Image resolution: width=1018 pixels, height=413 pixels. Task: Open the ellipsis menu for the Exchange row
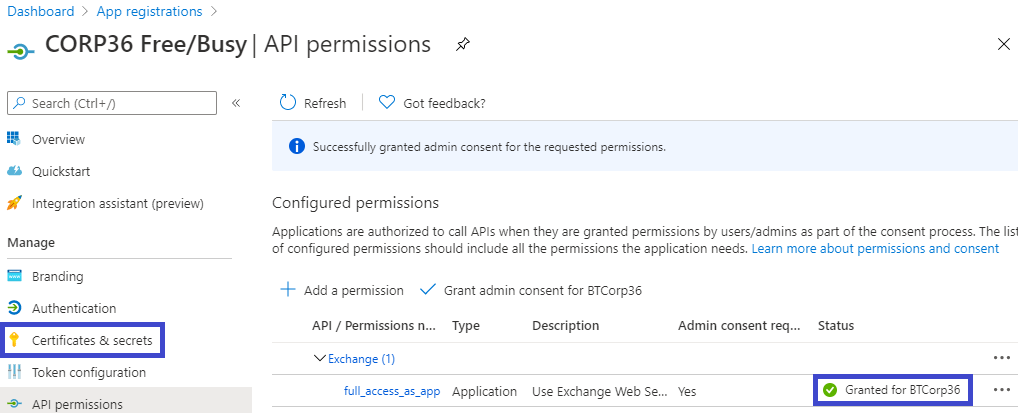tap(1001, 358)
